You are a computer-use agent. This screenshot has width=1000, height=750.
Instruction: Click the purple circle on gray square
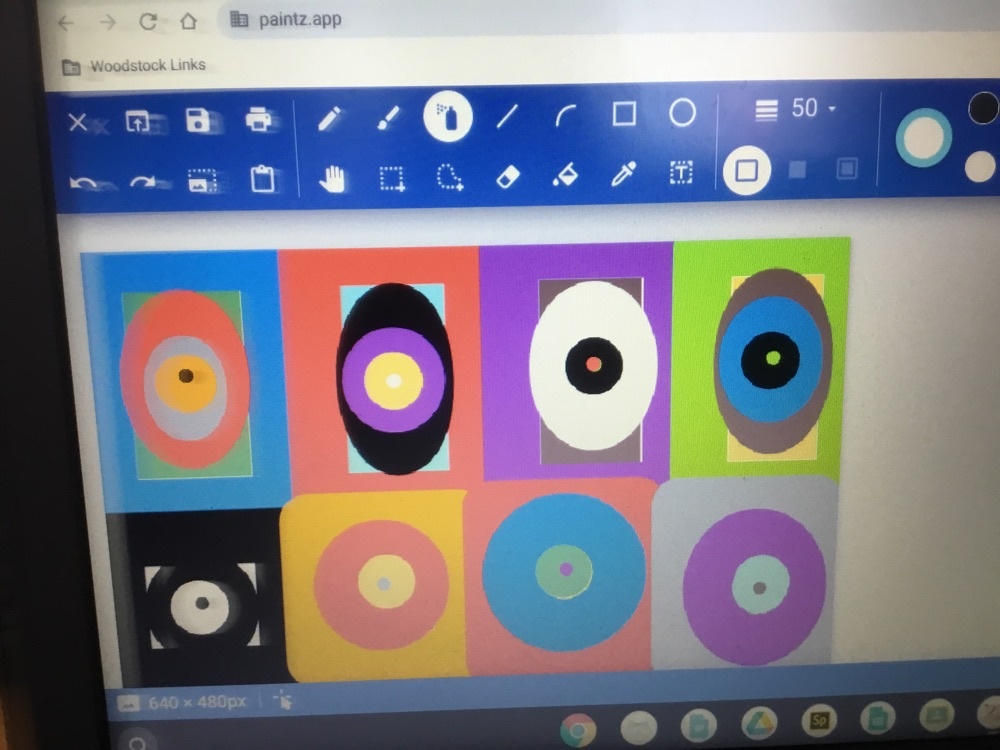[754, 587]
